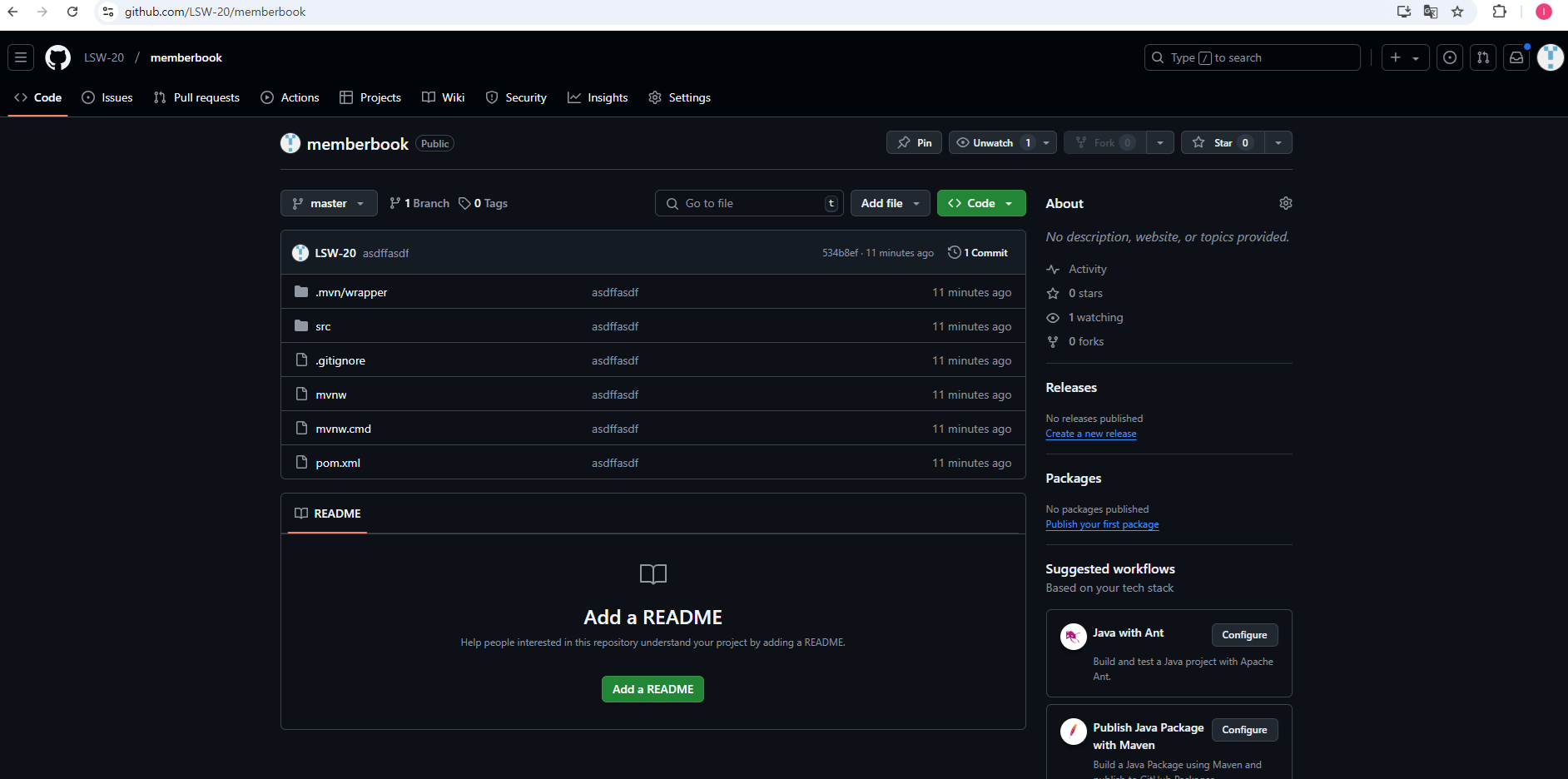Screen dimensions: 1568x779
Task: Switch to the Pull requests tab
Action: pos(197,97)
